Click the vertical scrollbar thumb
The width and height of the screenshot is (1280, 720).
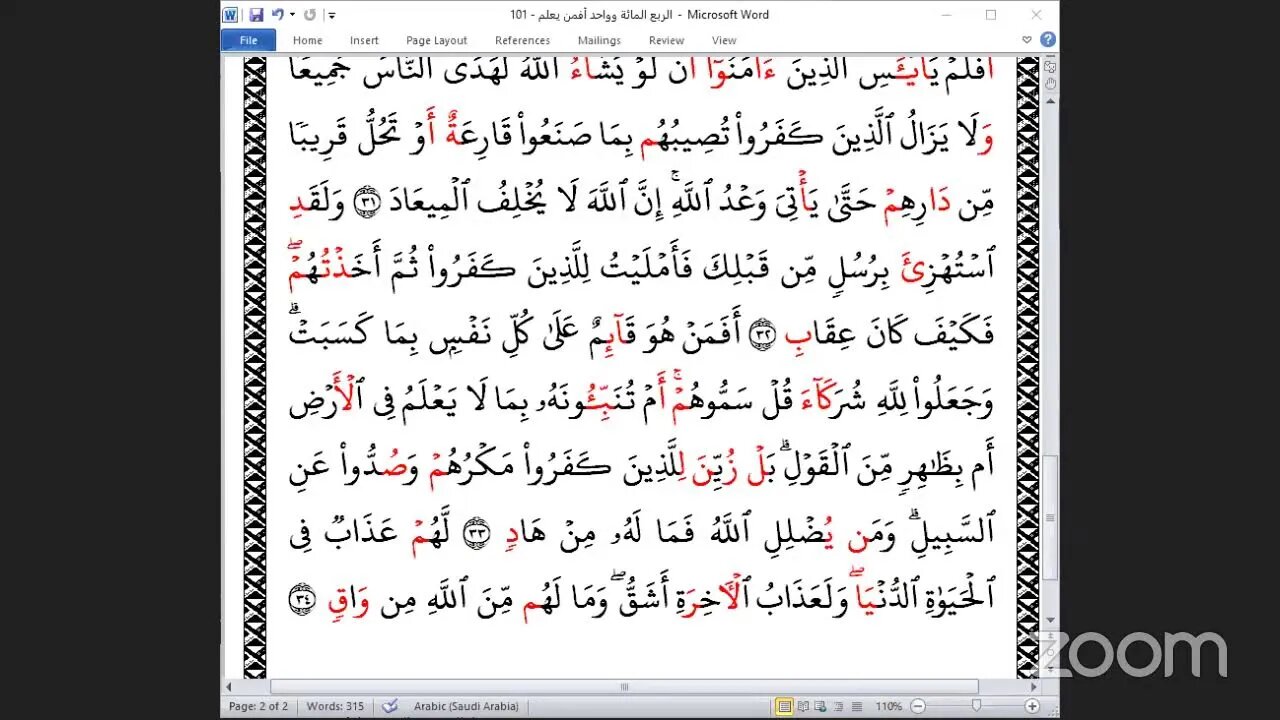coord(1050,518)
